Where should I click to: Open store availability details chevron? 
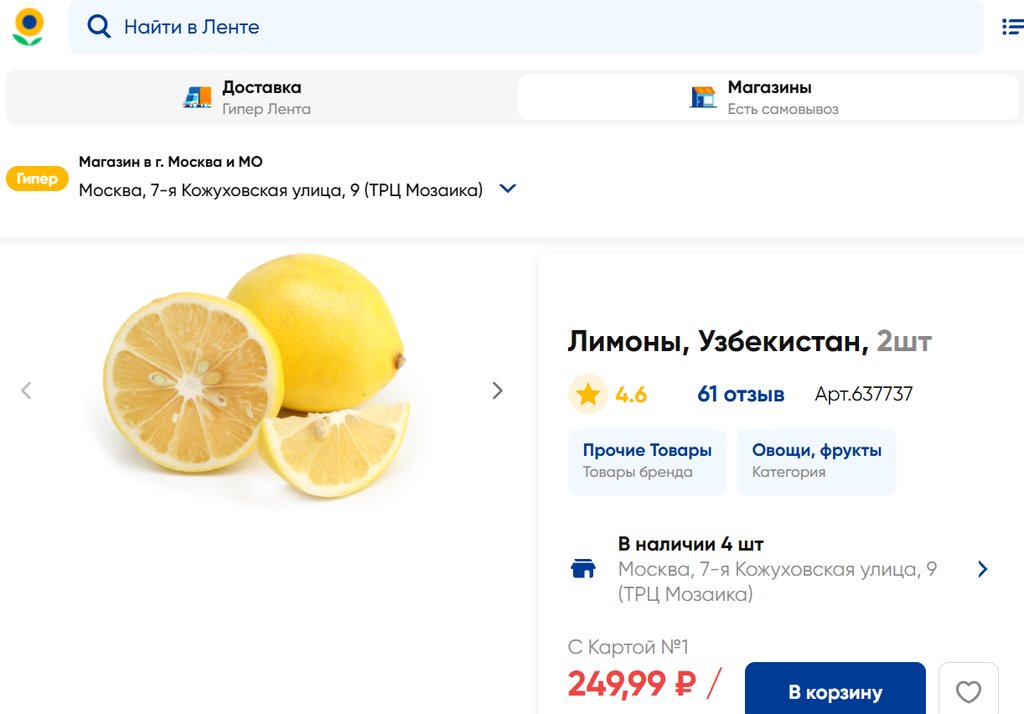982,569
